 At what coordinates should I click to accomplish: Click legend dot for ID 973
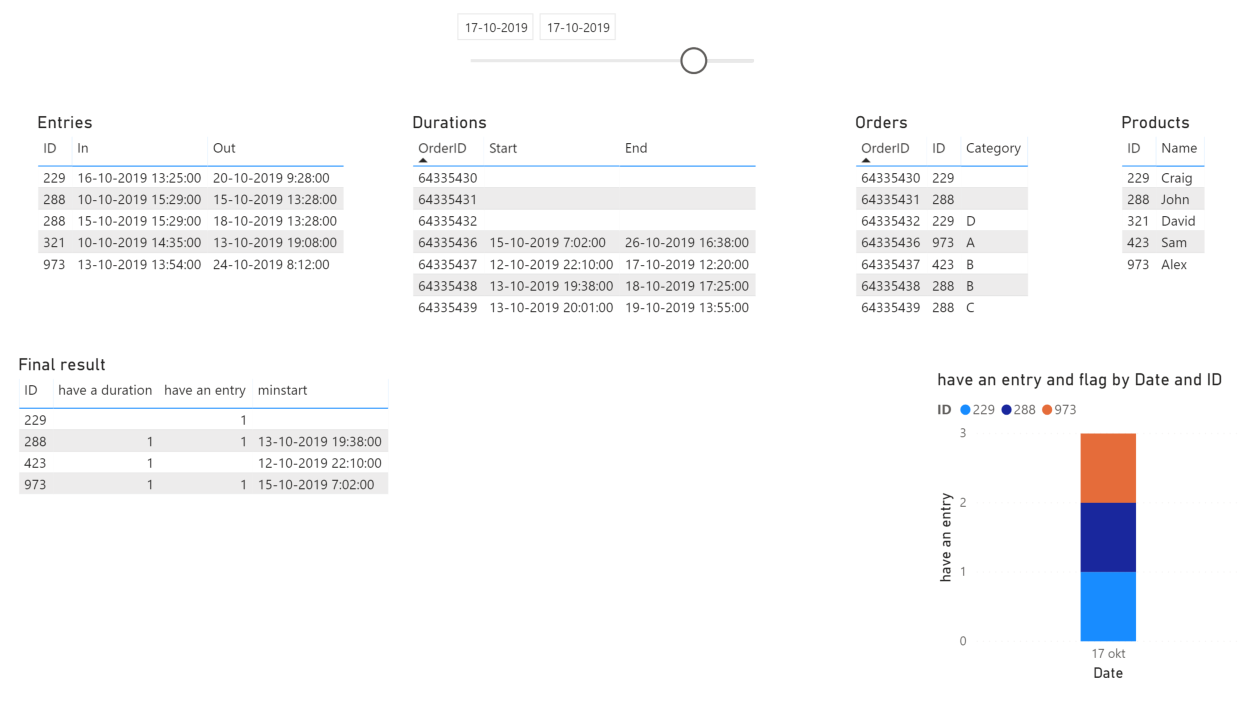pyautogui.click(x=1047, y=410)
